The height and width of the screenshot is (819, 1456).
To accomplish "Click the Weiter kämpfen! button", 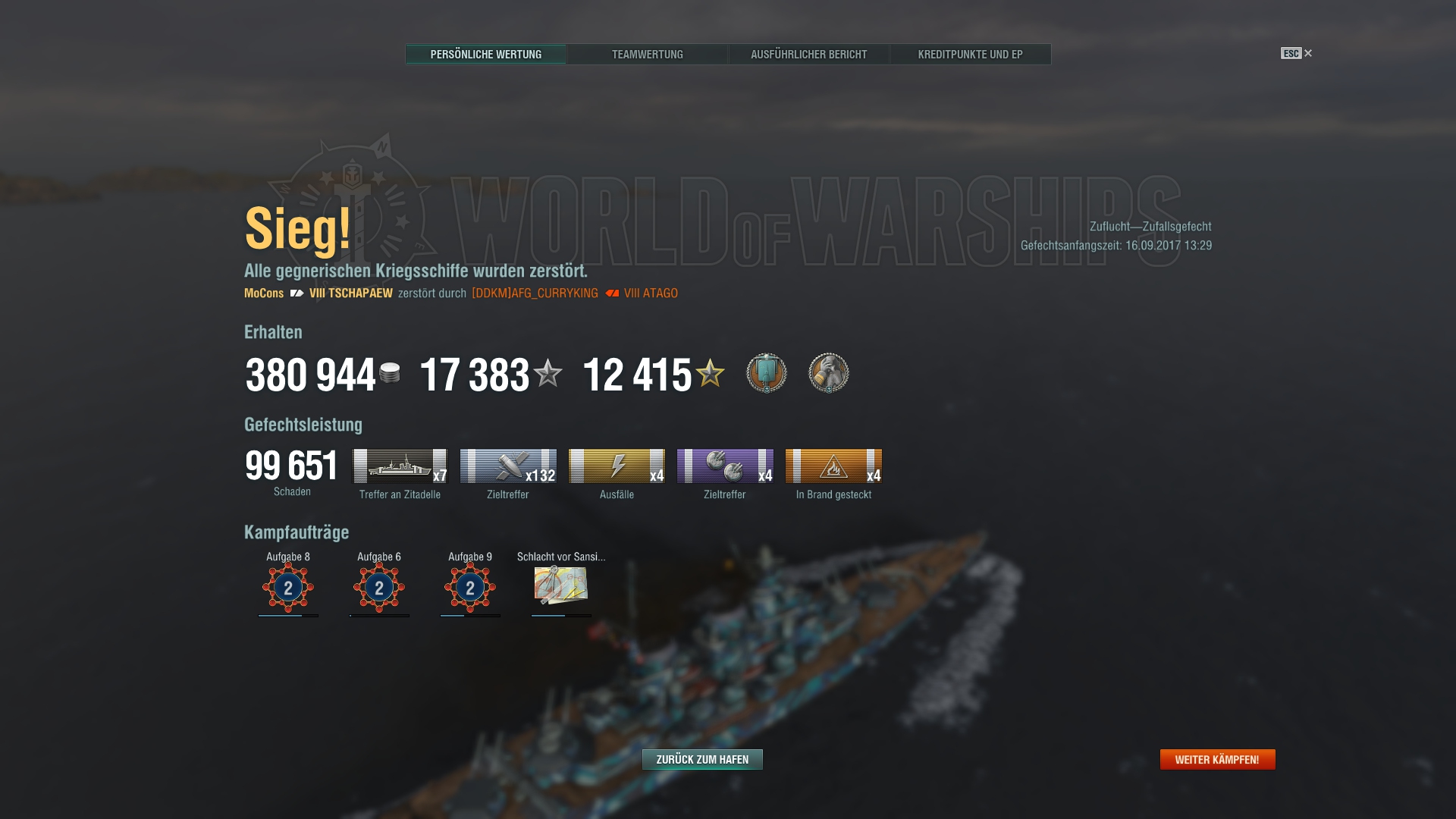I will (x=1217, y=759).
